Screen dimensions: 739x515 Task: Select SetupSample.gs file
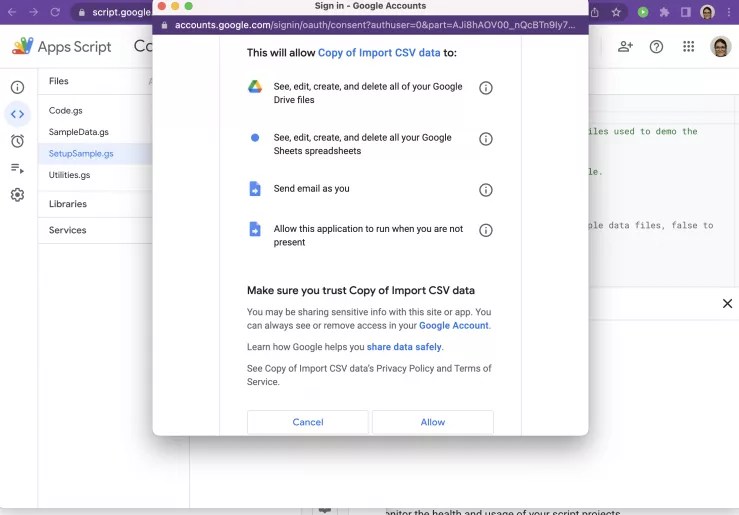(x=95, y=154)
